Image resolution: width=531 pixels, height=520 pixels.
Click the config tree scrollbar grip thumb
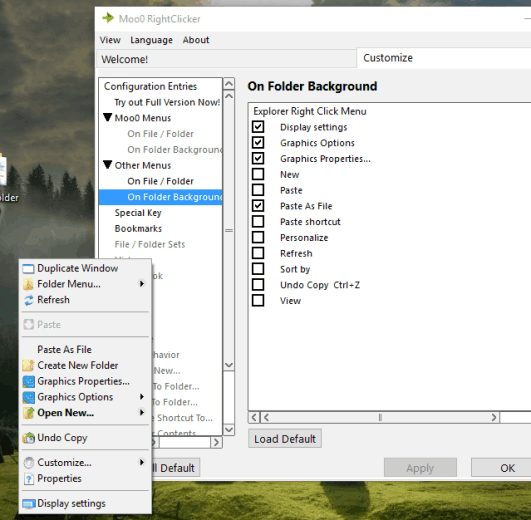pyautogui.click(x=229, y=231)
